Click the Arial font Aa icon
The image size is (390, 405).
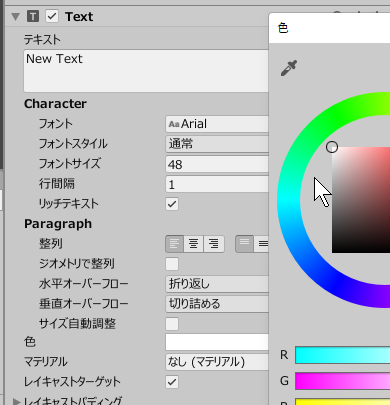(174, 124)
